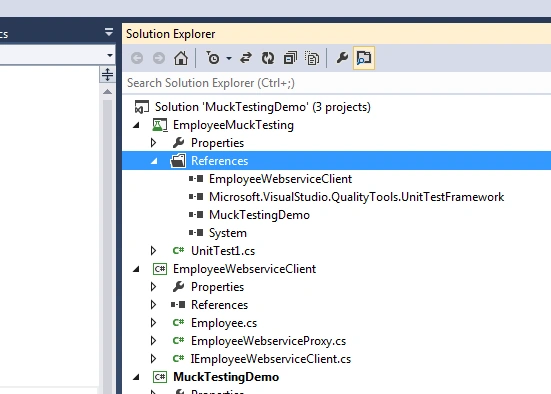Select Properties under EmployeeWebserviceClient project
Image resolution: width=551 pixels, height=394 pixels.
tap(217, 287)
